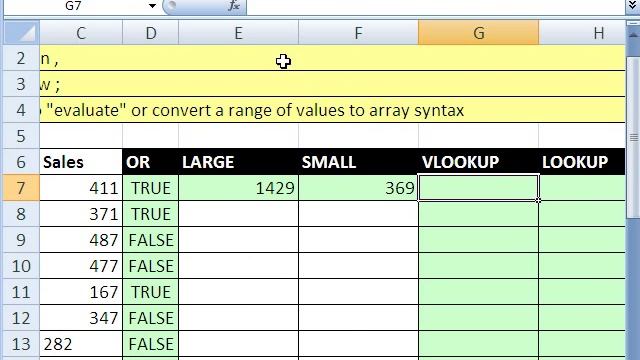
Task: Select the cell containing 411
Action: [81, 188]
